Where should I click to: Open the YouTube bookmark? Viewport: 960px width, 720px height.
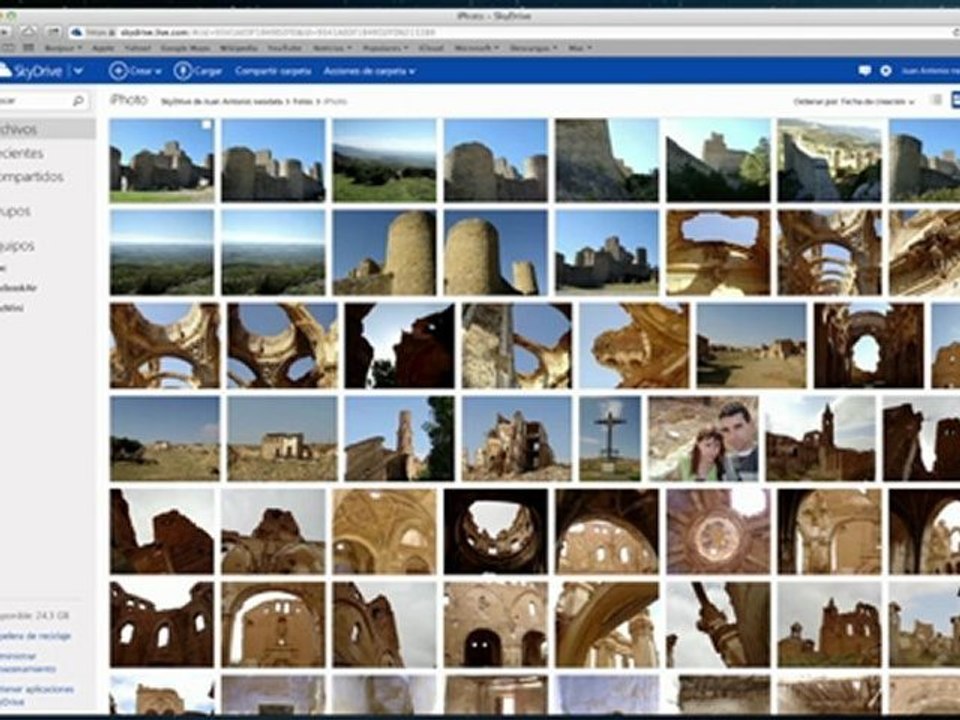pos(285,47)
